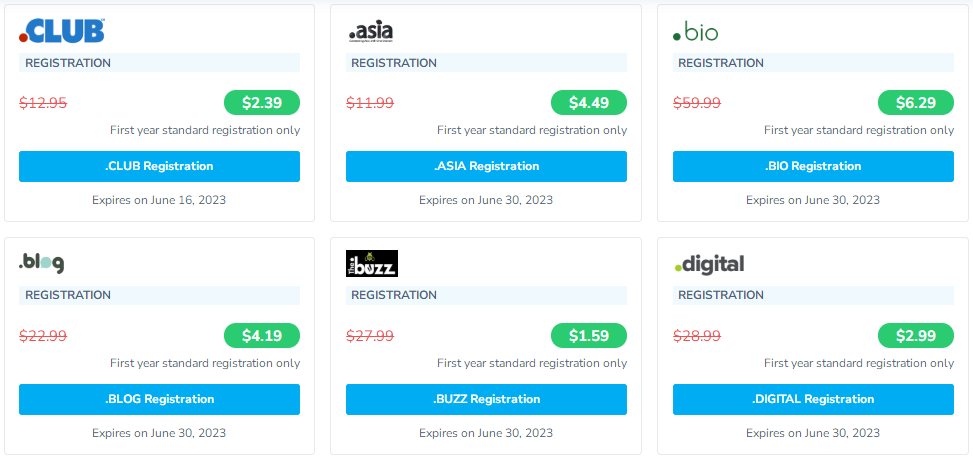Click the .blog domain logo

(42, 264)
